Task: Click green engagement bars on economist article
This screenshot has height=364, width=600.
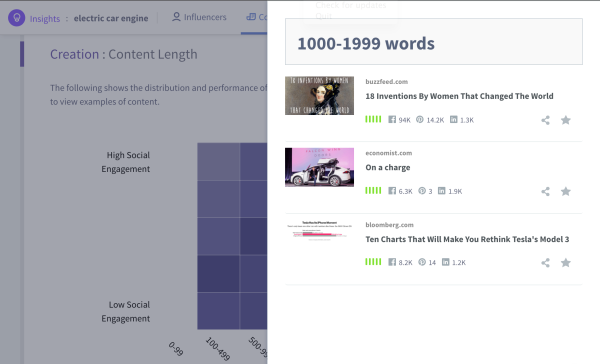Action: tap(373, 190)
